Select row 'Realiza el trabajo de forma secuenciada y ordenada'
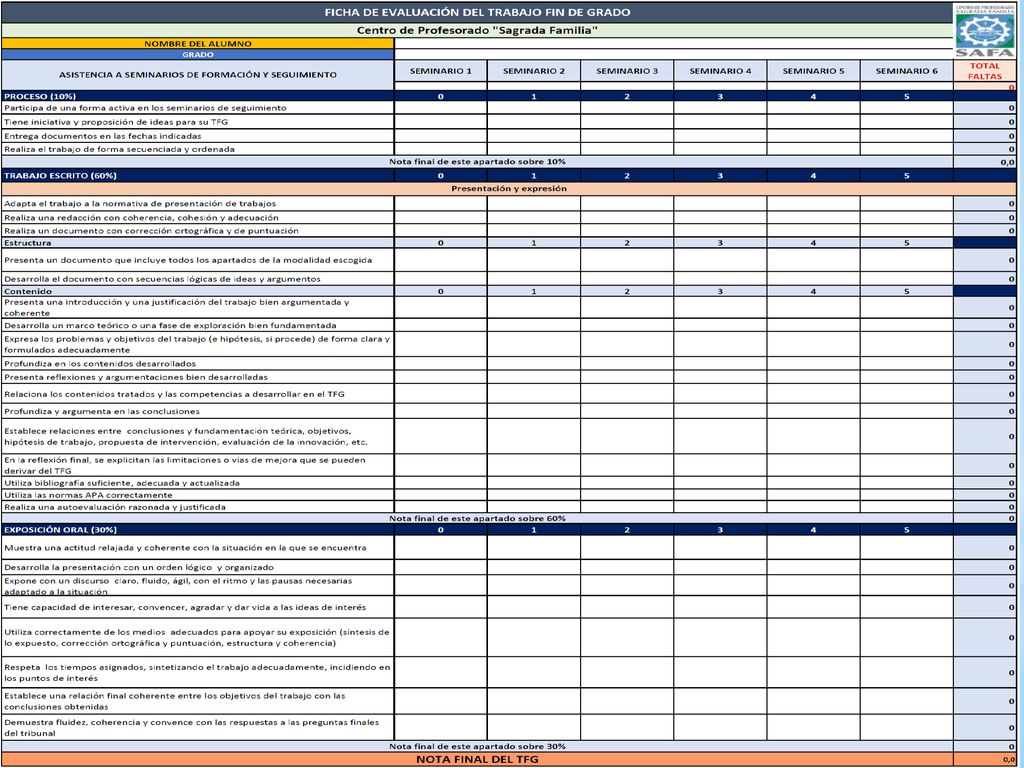 [x=509, y=149]
